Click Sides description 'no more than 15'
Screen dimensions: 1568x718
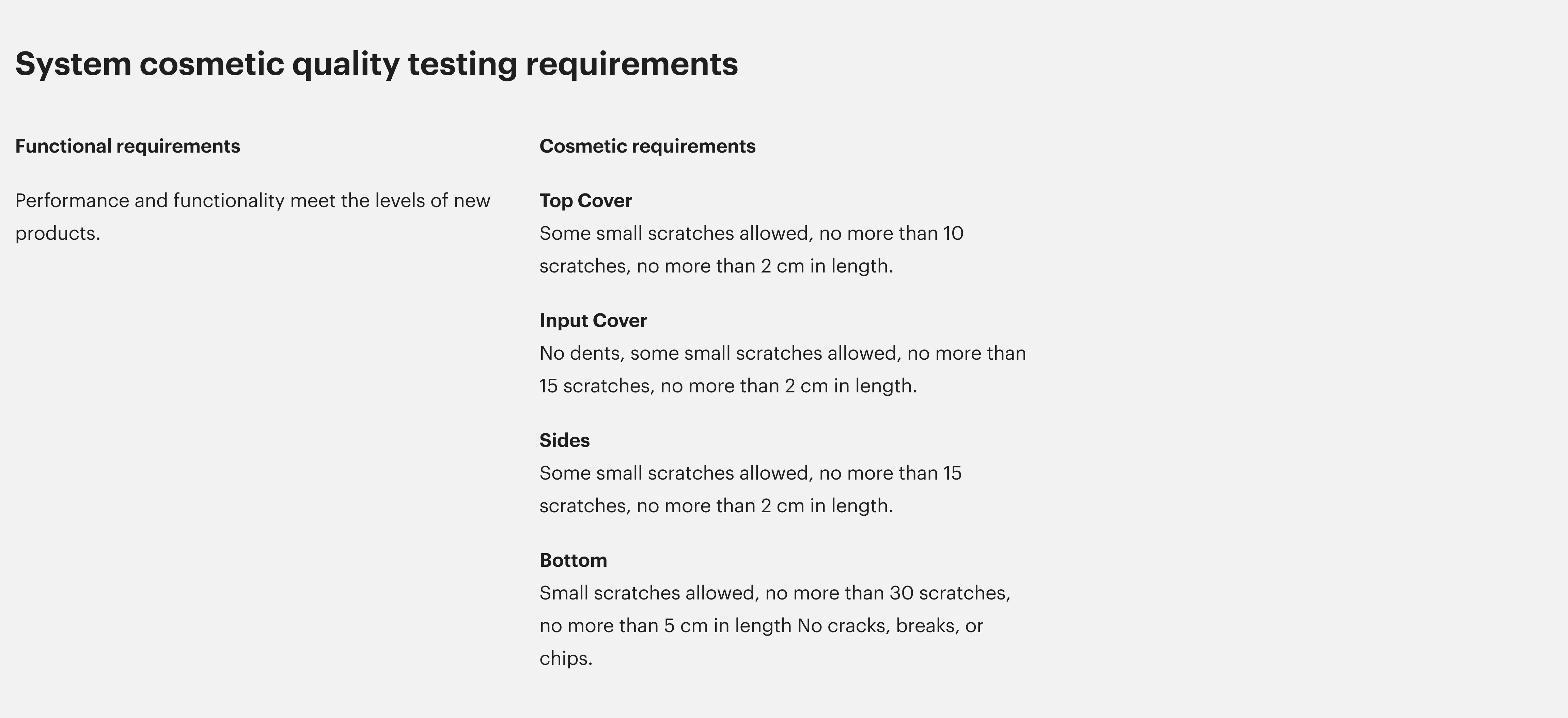tap(890, 473)
